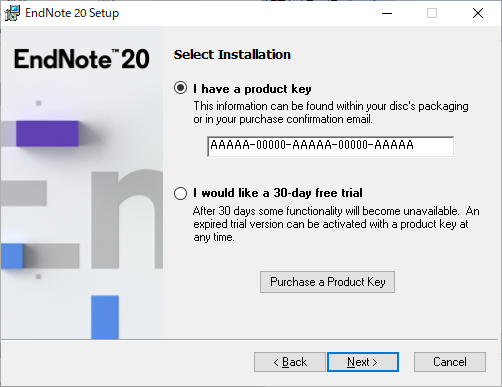Screen dimensions: 502x387
Task: Click the text about disc's packaging information
Action: (331, 112)
